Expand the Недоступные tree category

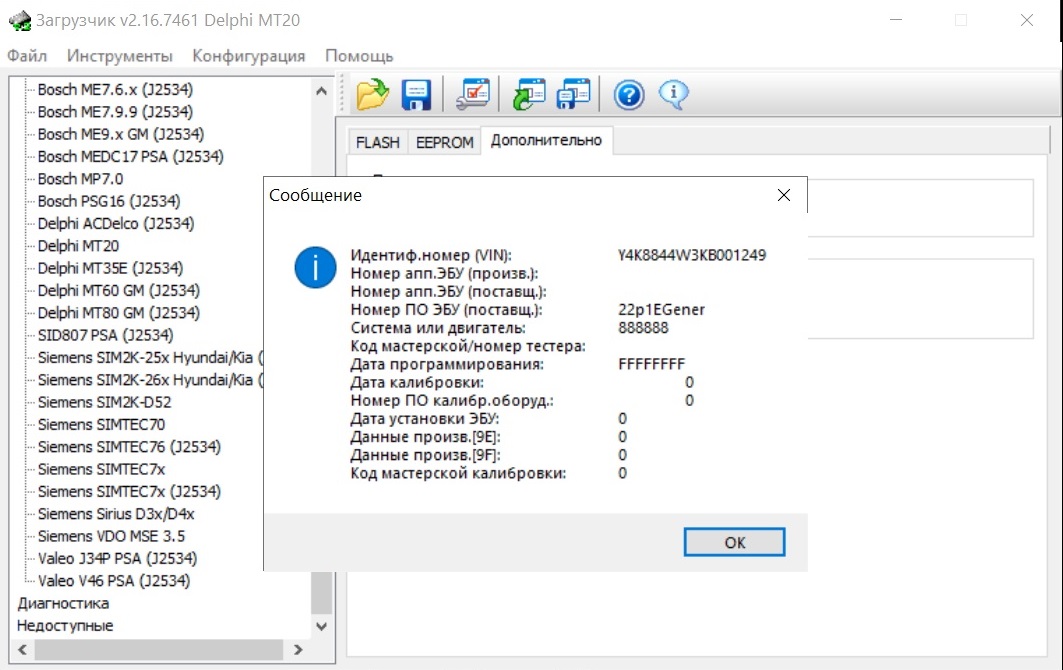point(65,626)
